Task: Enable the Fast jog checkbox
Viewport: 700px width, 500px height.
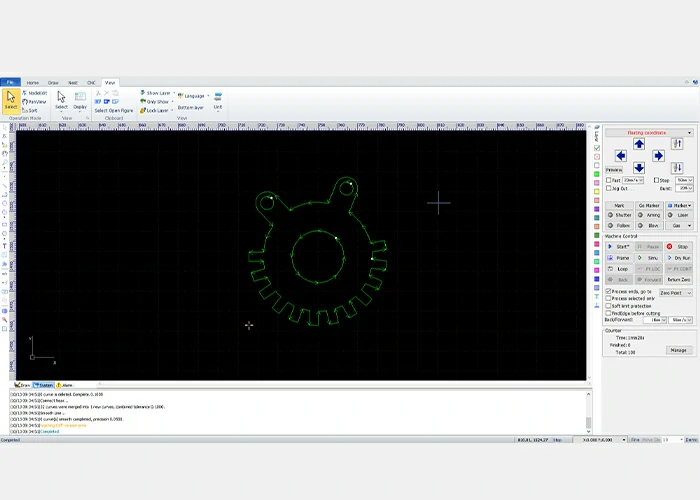Action: click(x=609, y=180)
